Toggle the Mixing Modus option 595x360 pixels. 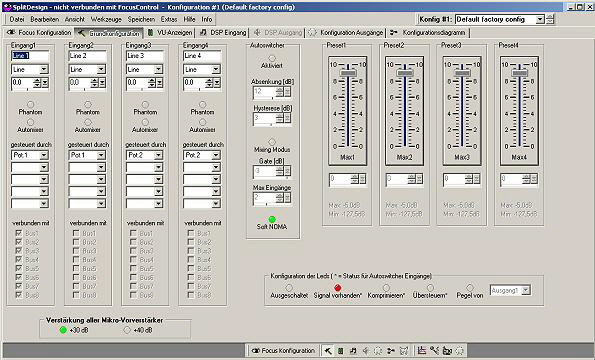click(x=272, y=142)
